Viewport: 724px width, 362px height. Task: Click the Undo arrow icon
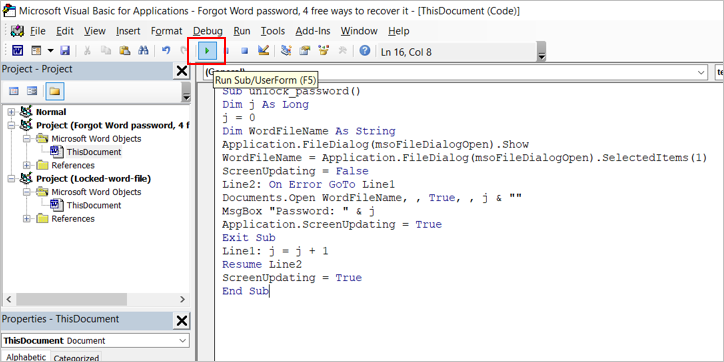tap(166, 51)
